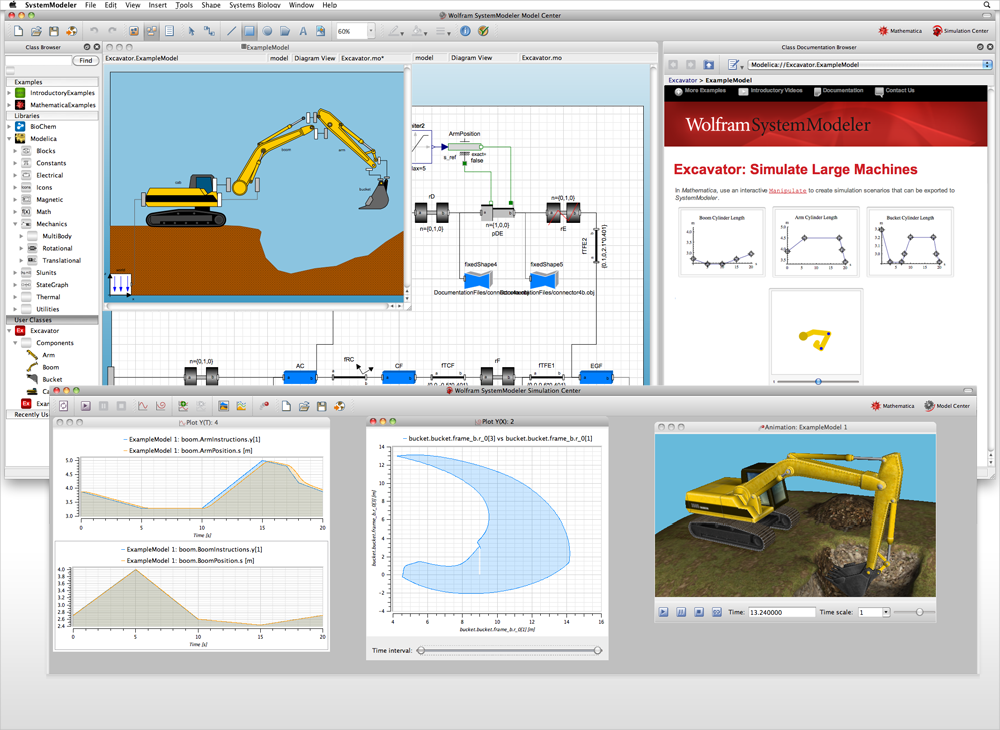Click the new parametric plot icon
1000x730 pixels.
pos(161,405)
